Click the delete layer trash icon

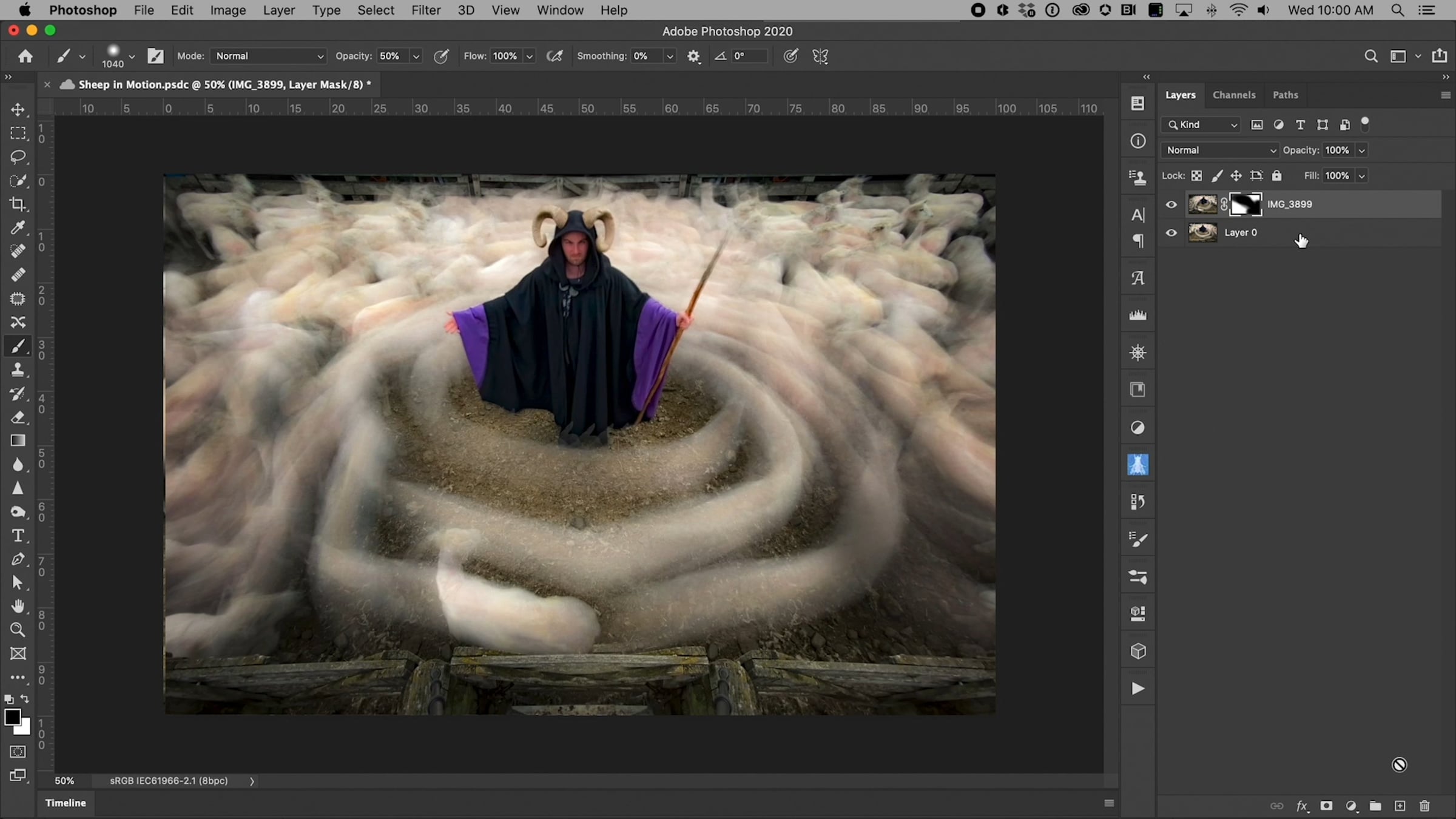[x=1424, y=806]
